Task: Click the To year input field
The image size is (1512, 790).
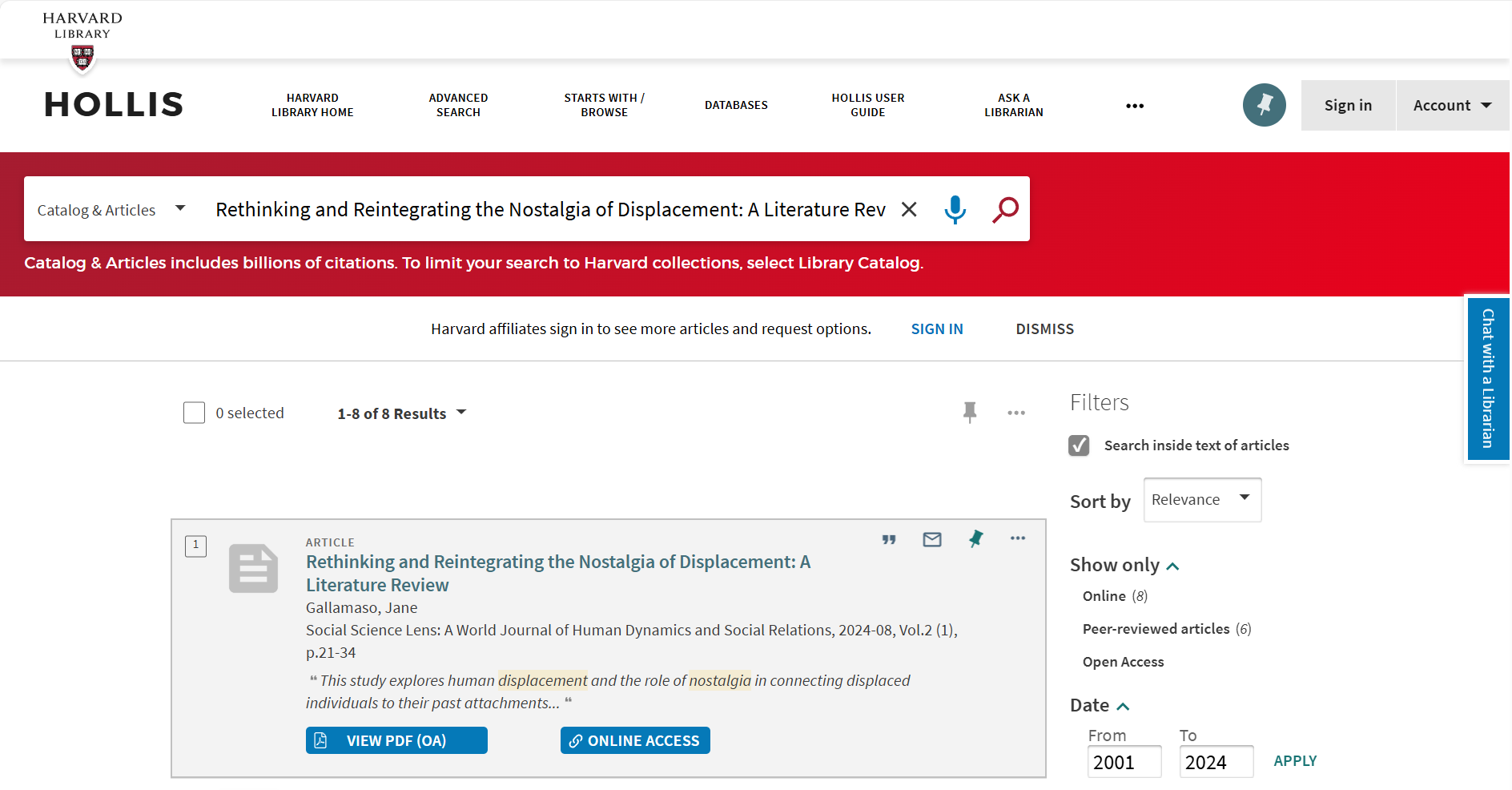Action: tap(1216, 762)
